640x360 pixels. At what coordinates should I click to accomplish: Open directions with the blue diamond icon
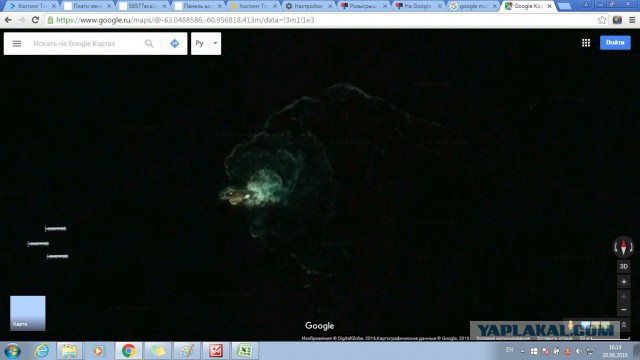click(175, 43)
